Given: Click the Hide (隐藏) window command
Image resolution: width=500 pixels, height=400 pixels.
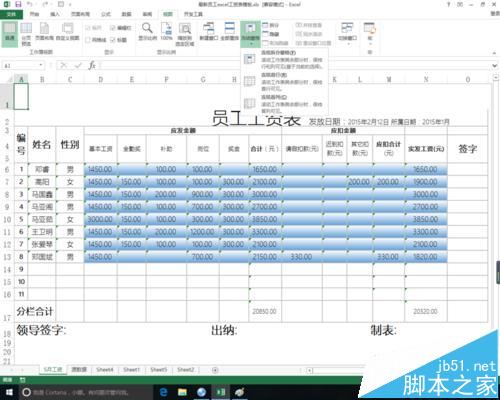Looking at the screenshot, I should point(271,34).
